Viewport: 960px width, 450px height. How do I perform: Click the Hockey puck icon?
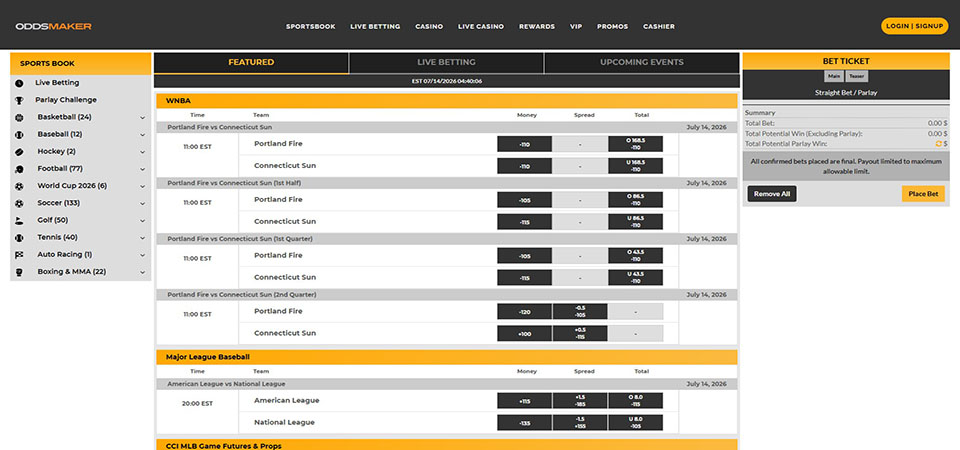tap(20, 151)
